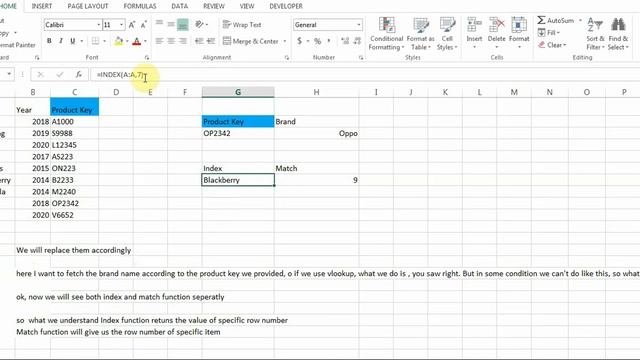Select column G header

tap(238, 92)
